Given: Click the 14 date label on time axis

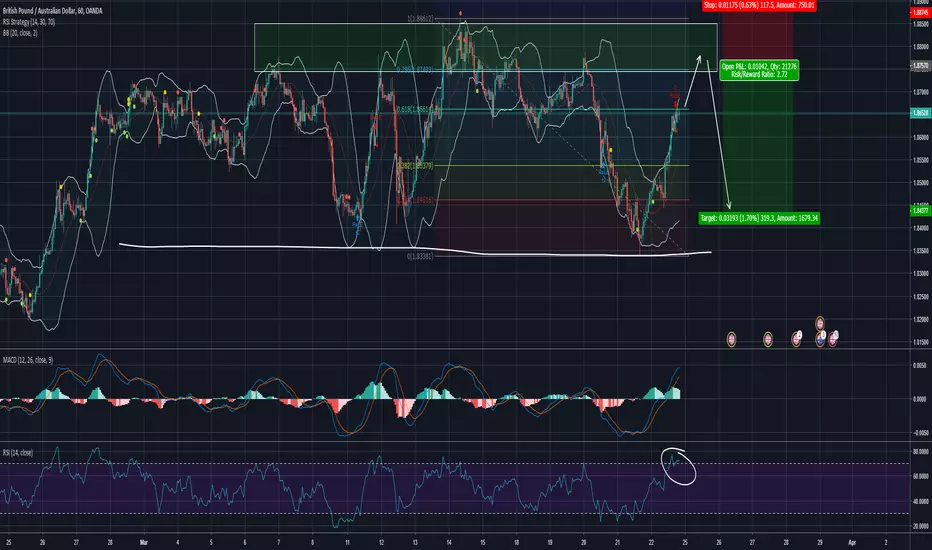Looking at the screenshot, I should (x=448, y=542).
